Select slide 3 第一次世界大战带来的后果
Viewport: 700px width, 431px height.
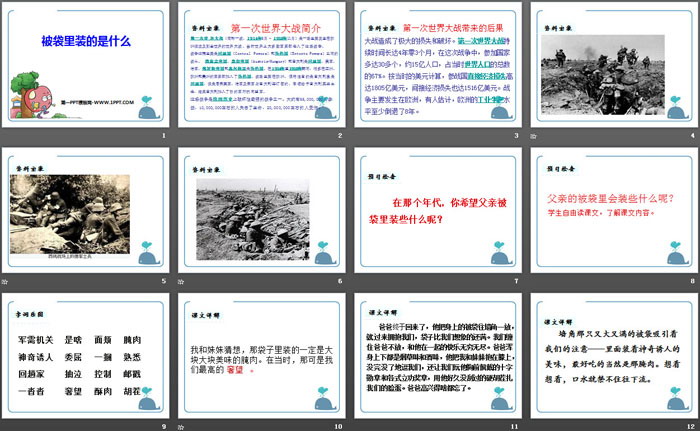(x=438, y=65)
